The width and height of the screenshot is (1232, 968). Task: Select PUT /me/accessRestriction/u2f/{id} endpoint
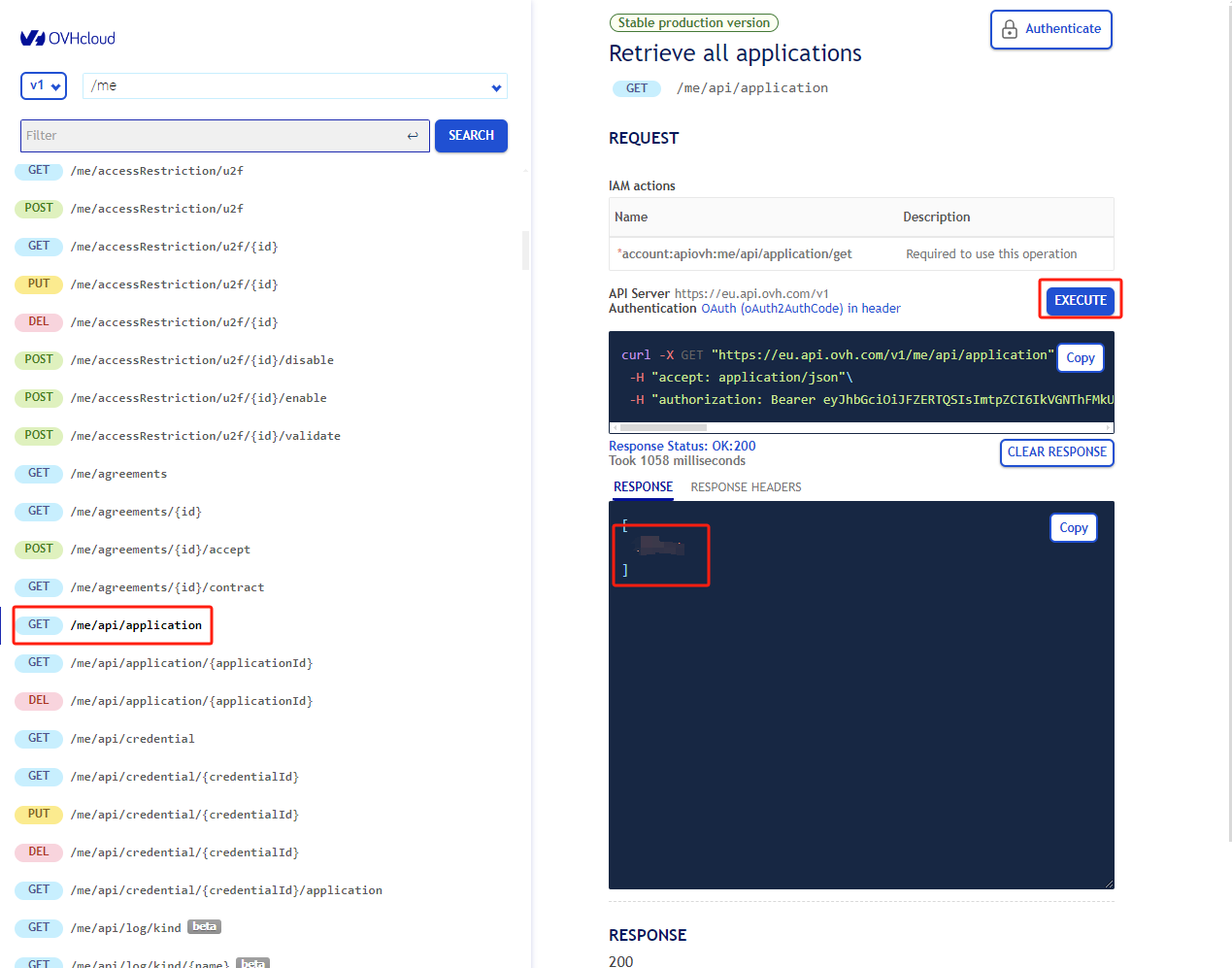(147, 284)
